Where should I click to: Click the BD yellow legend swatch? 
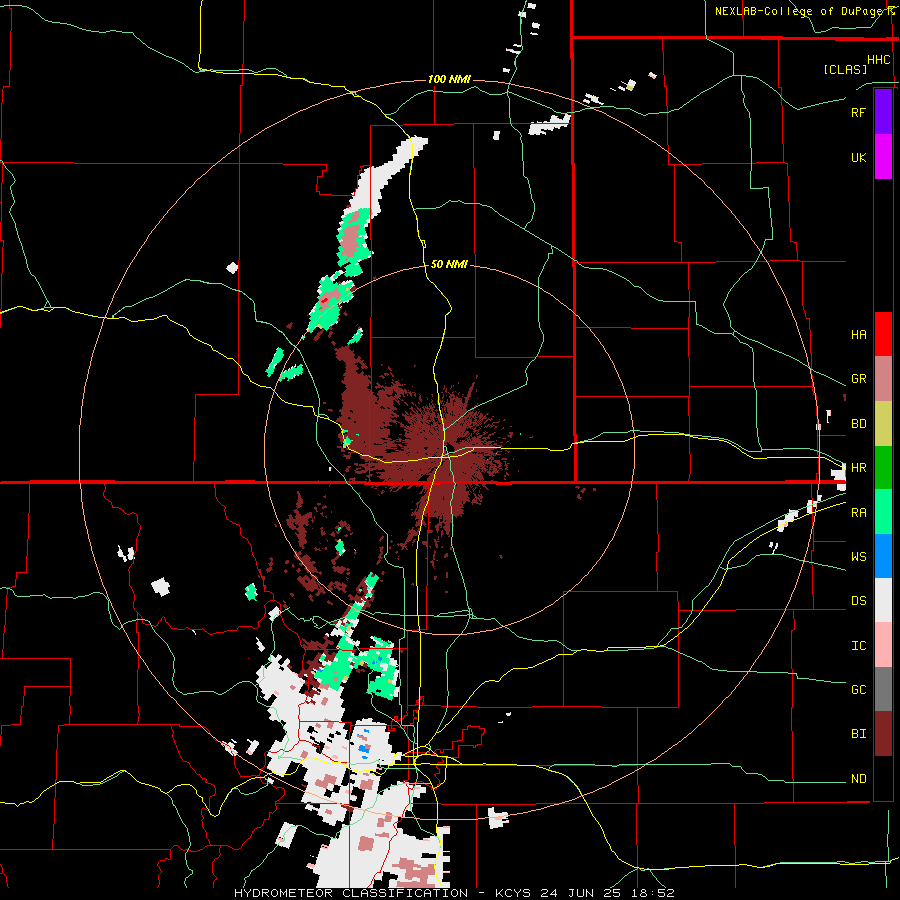pyautogui.click(x=883, y=424)
